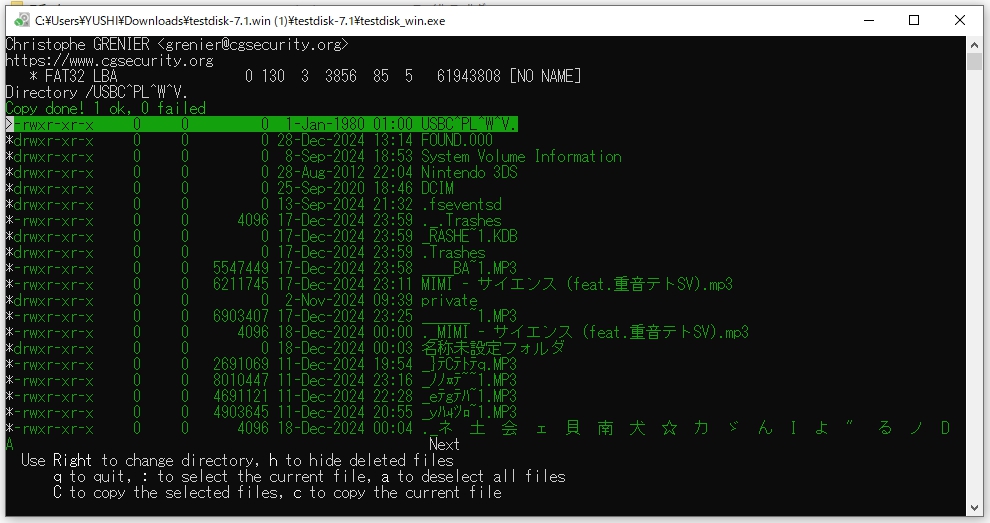Image resolution: width=990 pixels, height=523 pixels.
Task: Click the TestDisk icon in the title bar
Action: (21, 20)
